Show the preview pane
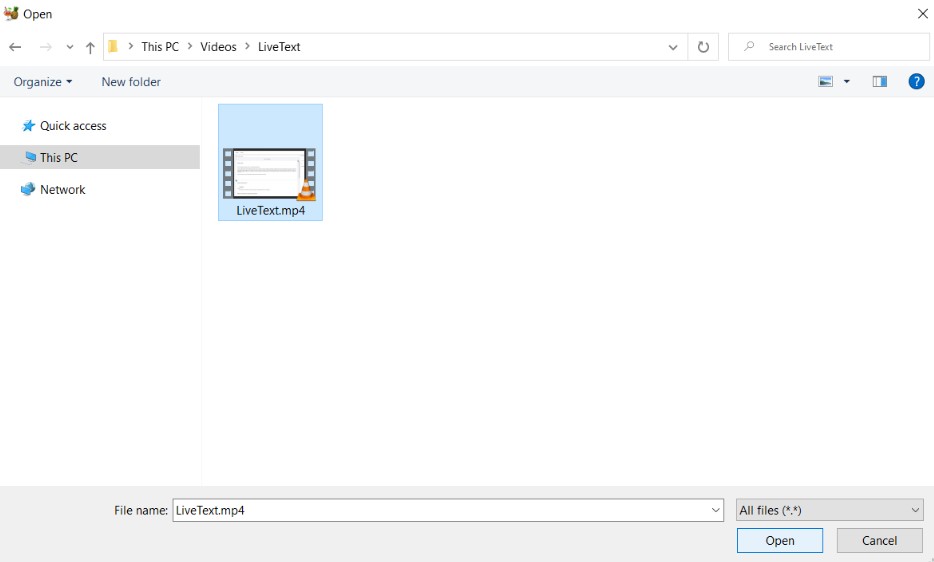934x562 pixels. (x=879, y=82)
